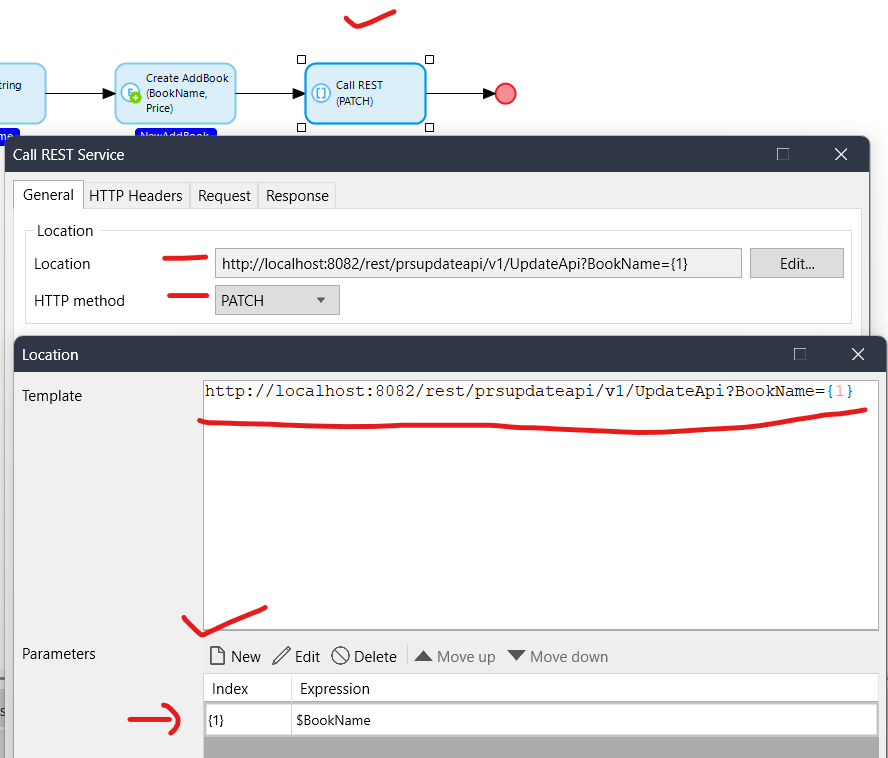Open the HTTP method dropdown

coord(277,300)
